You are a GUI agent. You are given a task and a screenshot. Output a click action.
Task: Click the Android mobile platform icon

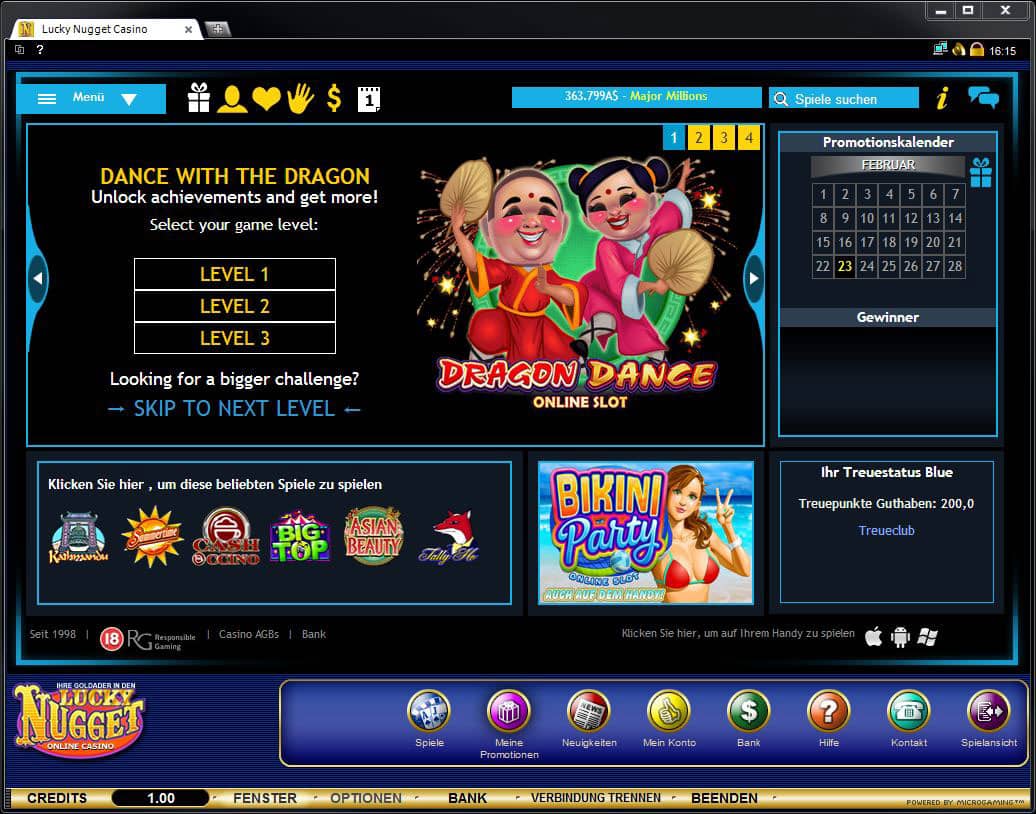click(x=900, y=637)
